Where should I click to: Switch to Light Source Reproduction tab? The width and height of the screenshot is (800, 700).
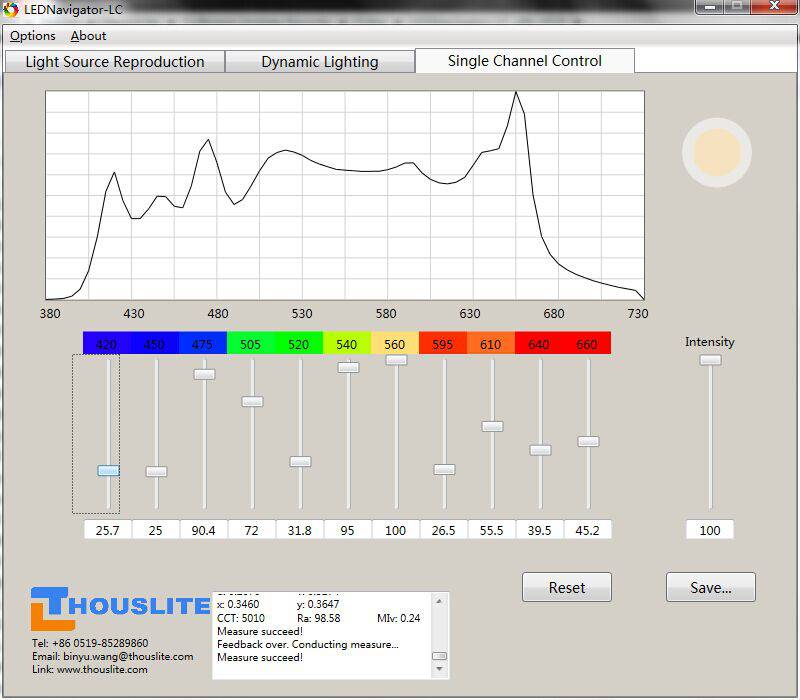click(x=115, y=62)
